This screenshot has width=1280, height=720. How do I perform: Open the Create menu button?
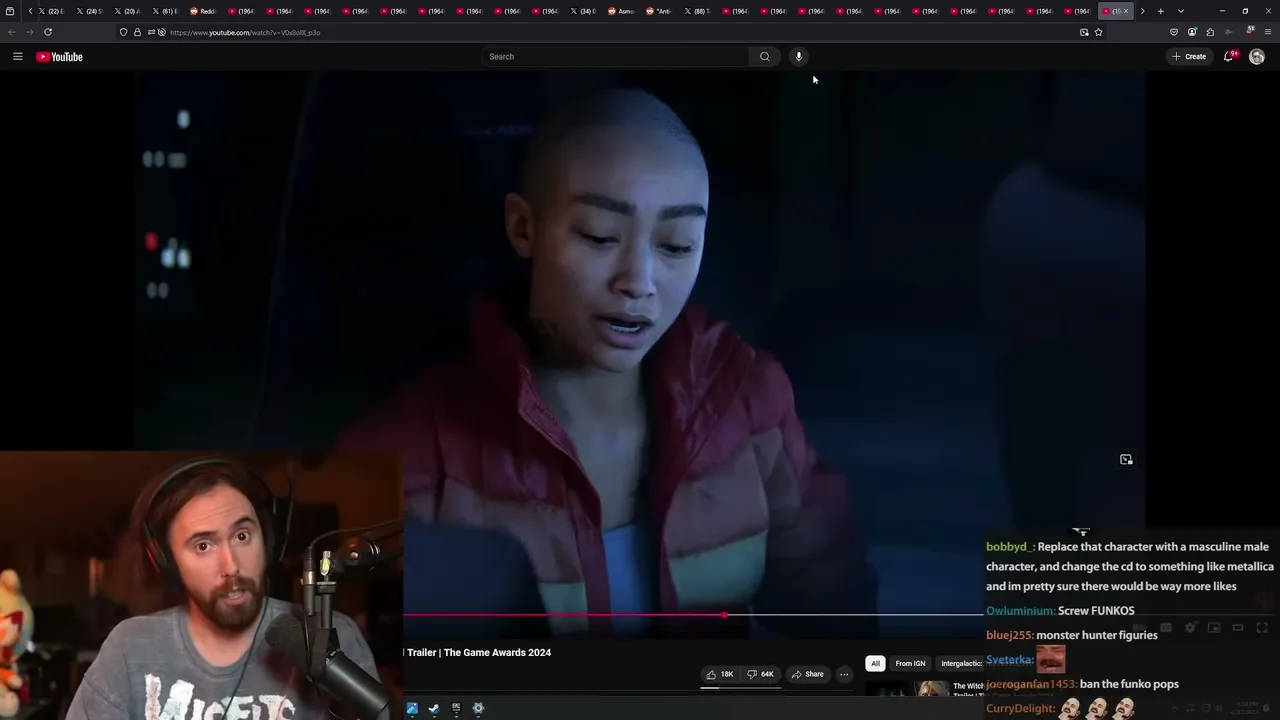tap(1189, 57)
